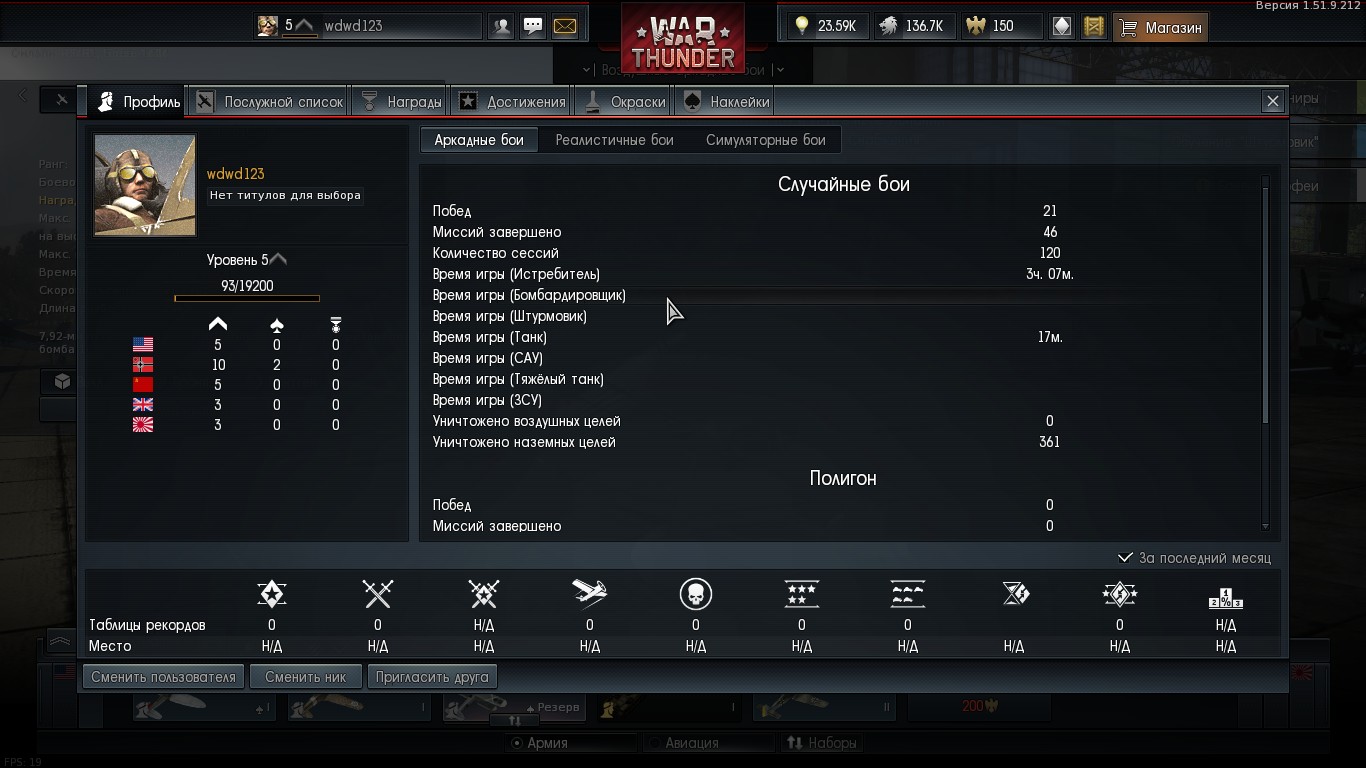Switch to the Реалистичные бои tab

coord(615,140)
